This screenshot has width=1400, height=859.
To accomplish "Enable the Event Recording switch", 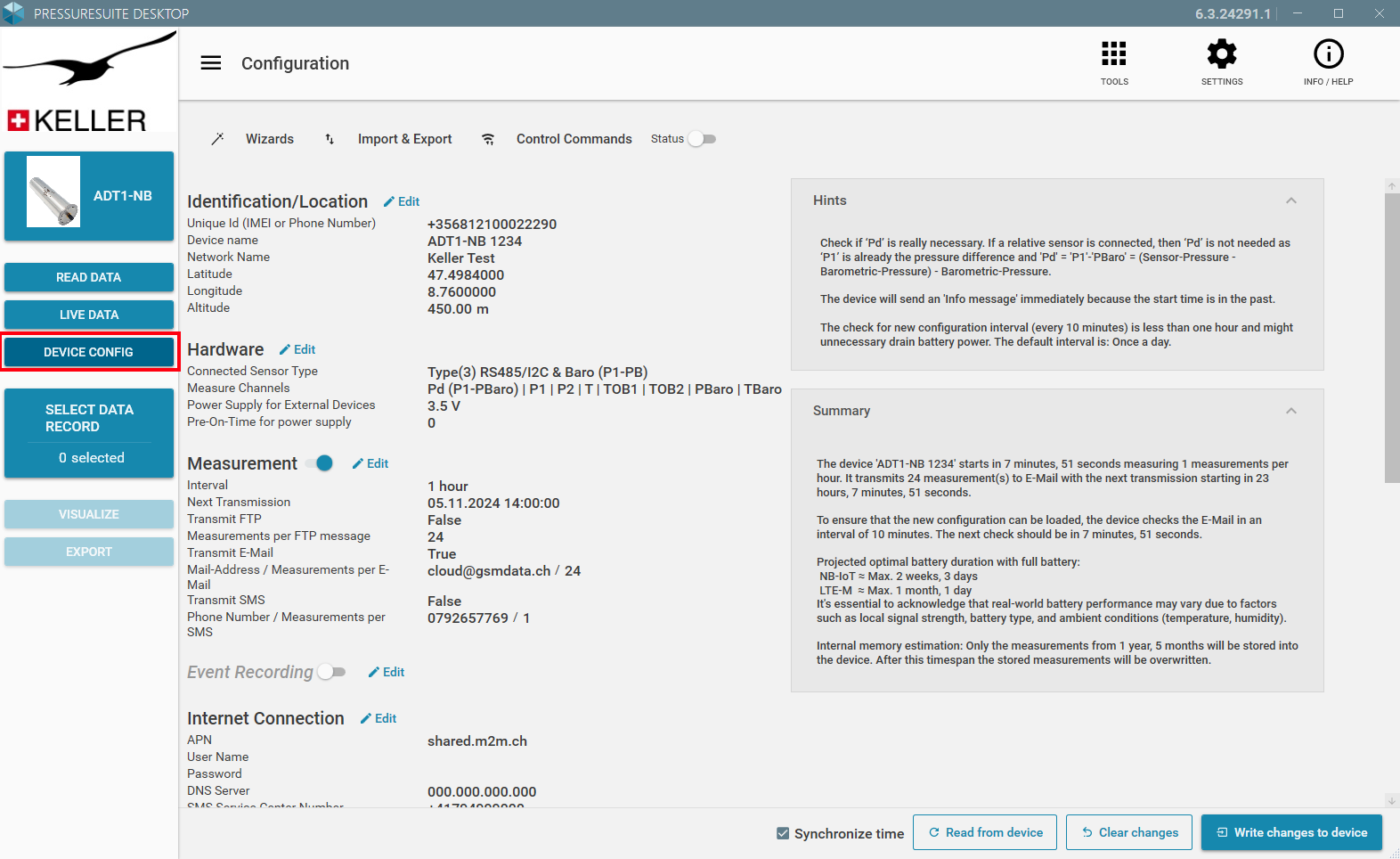I will (x=331, y=672).
